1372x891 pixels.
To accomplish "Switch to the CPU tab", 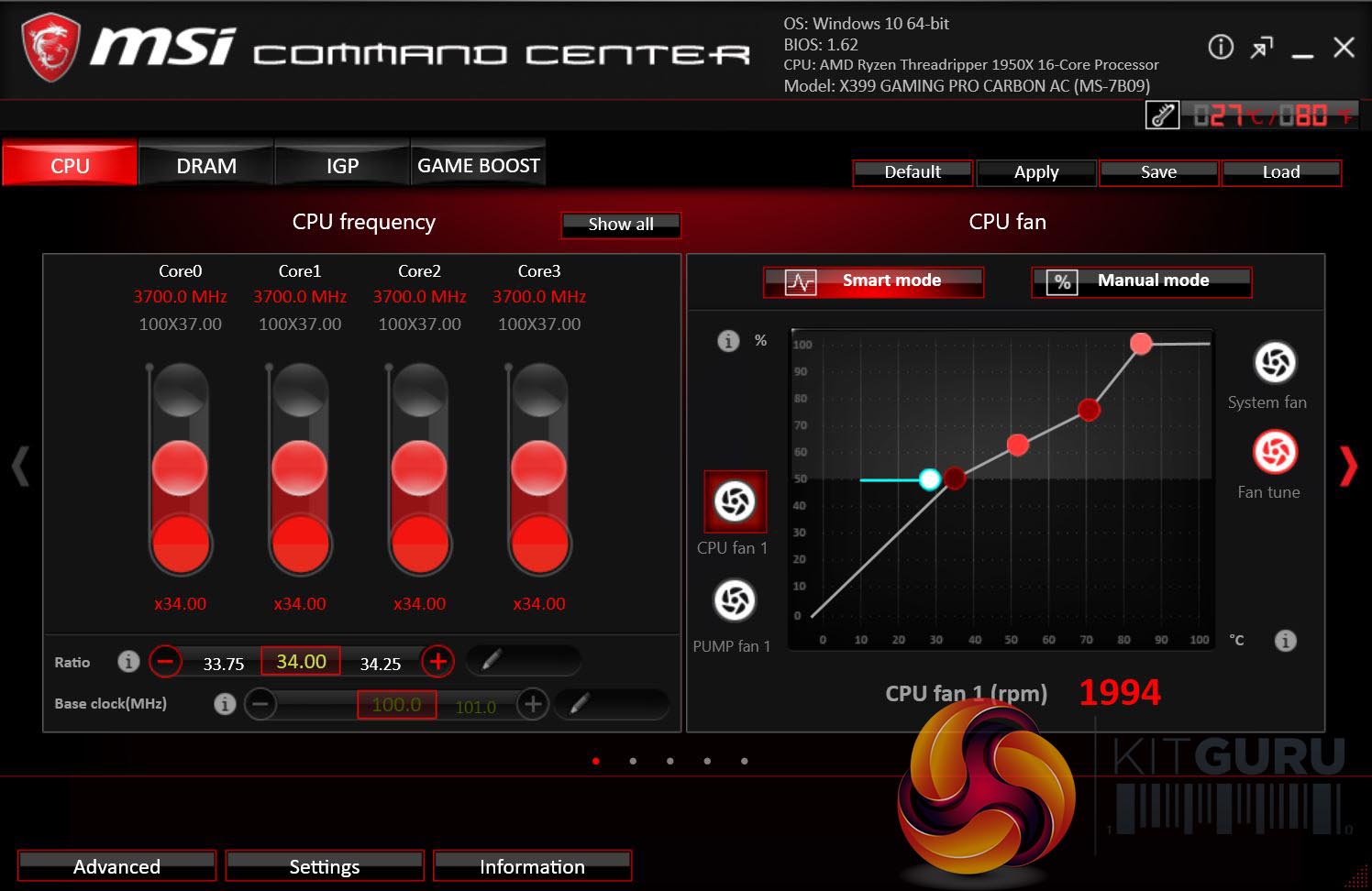I will click(x=70, y=164).
